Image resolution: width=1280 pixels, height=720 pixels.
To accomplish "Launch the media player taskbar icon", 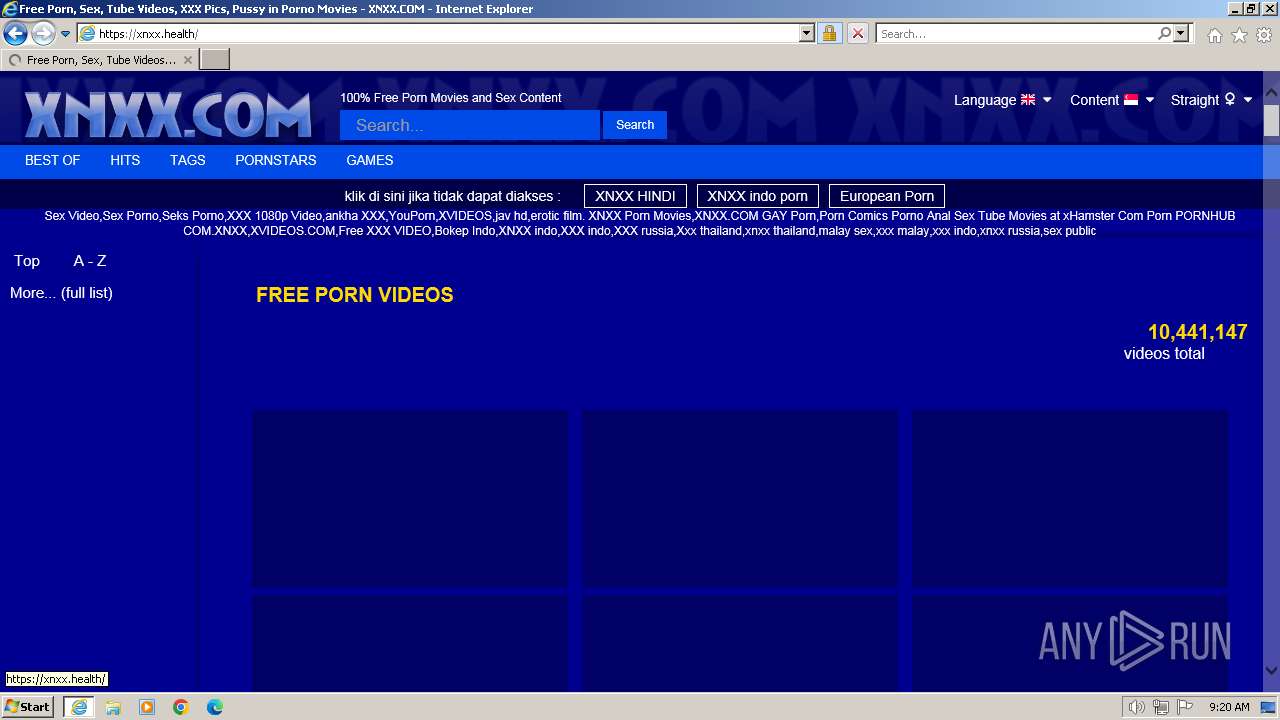I will [147, 707].
